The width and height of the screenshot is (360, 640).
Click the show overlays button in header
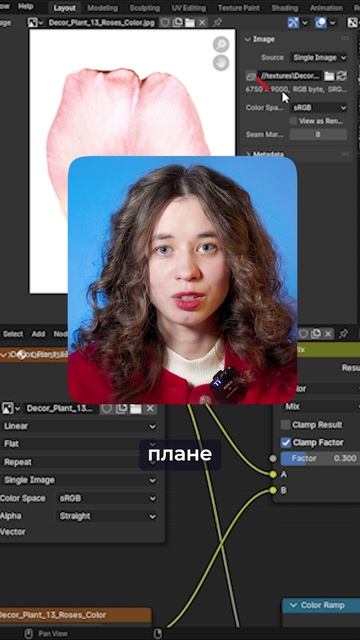tap(321, 22)
